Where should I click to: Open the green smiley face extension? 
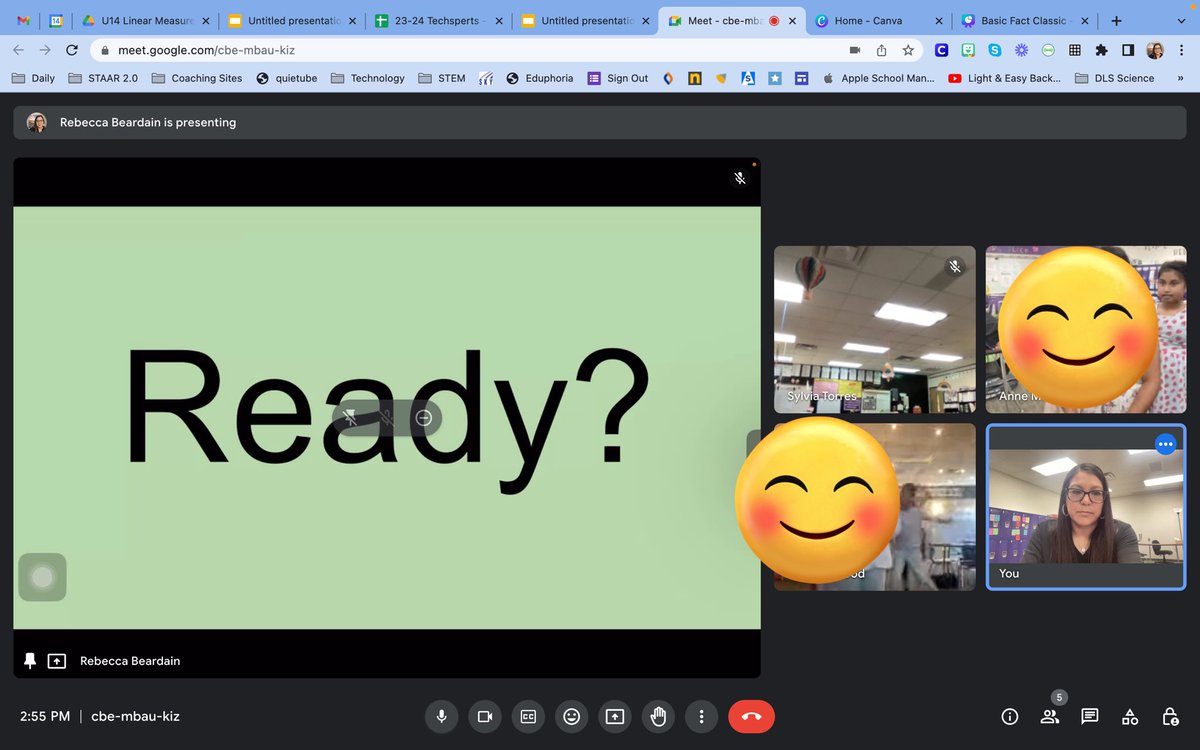point(968,50)
